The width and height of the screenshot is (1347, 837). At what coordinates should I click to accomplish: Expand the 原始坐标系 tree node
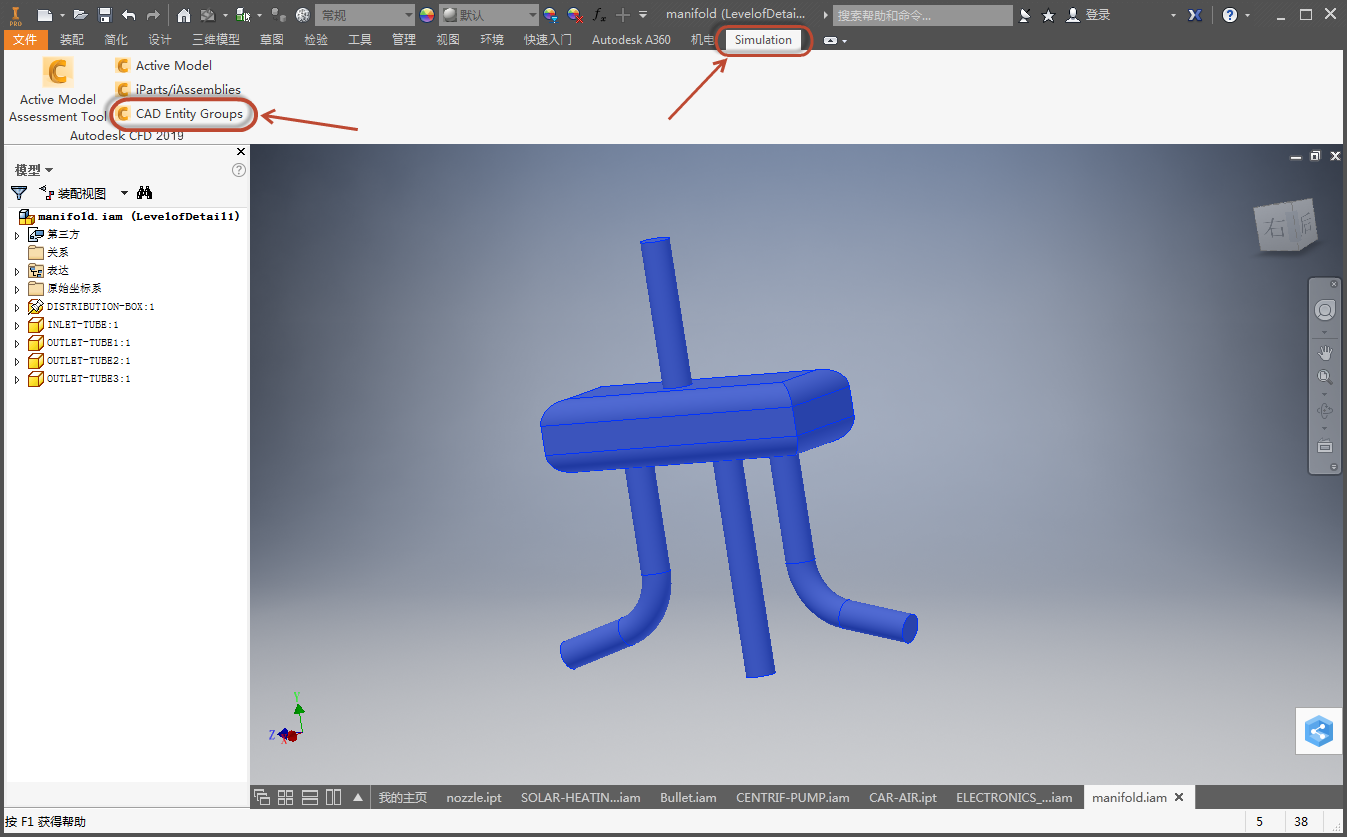pos(16,289)
